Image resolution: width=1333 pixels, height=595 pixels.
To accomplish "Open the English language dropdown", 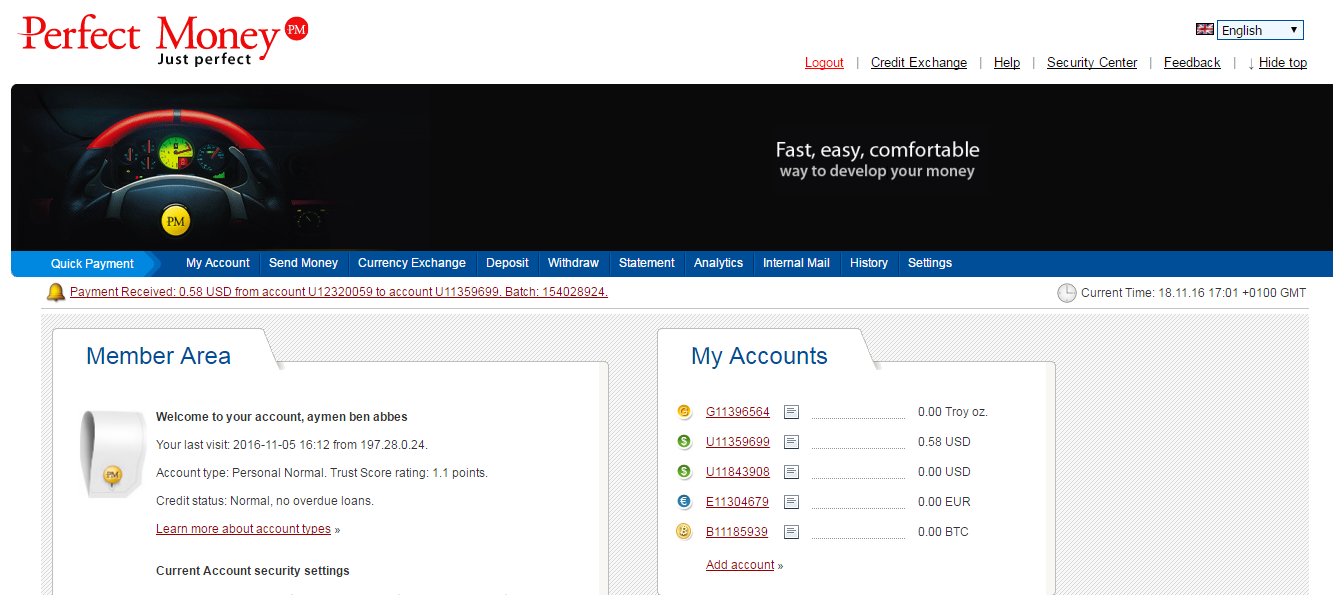I will [x=1260, y=30].
